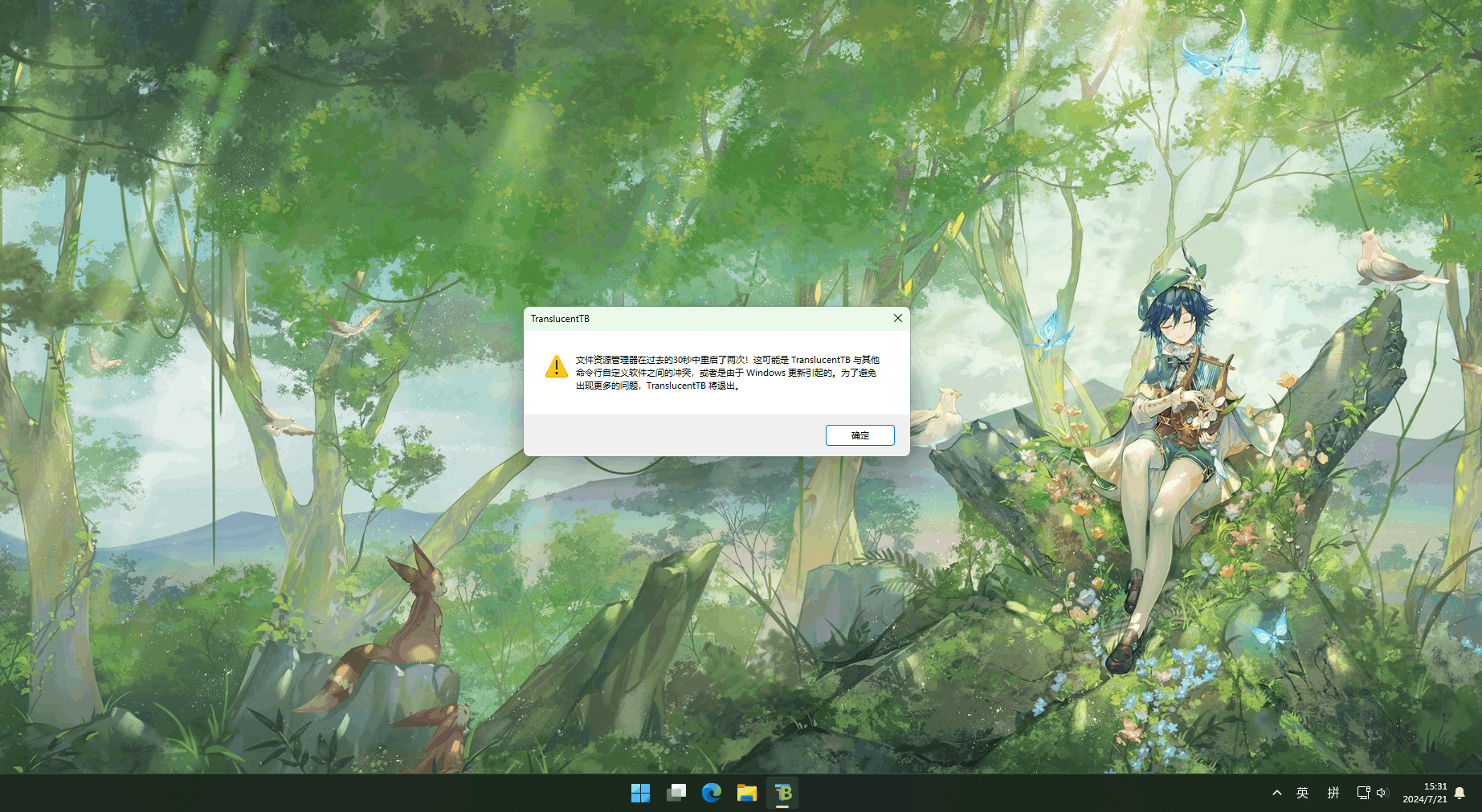Select the TranslucentTB icon on the taskbar
Viewport: 1482px width, 812px height.
pos(782,793)
